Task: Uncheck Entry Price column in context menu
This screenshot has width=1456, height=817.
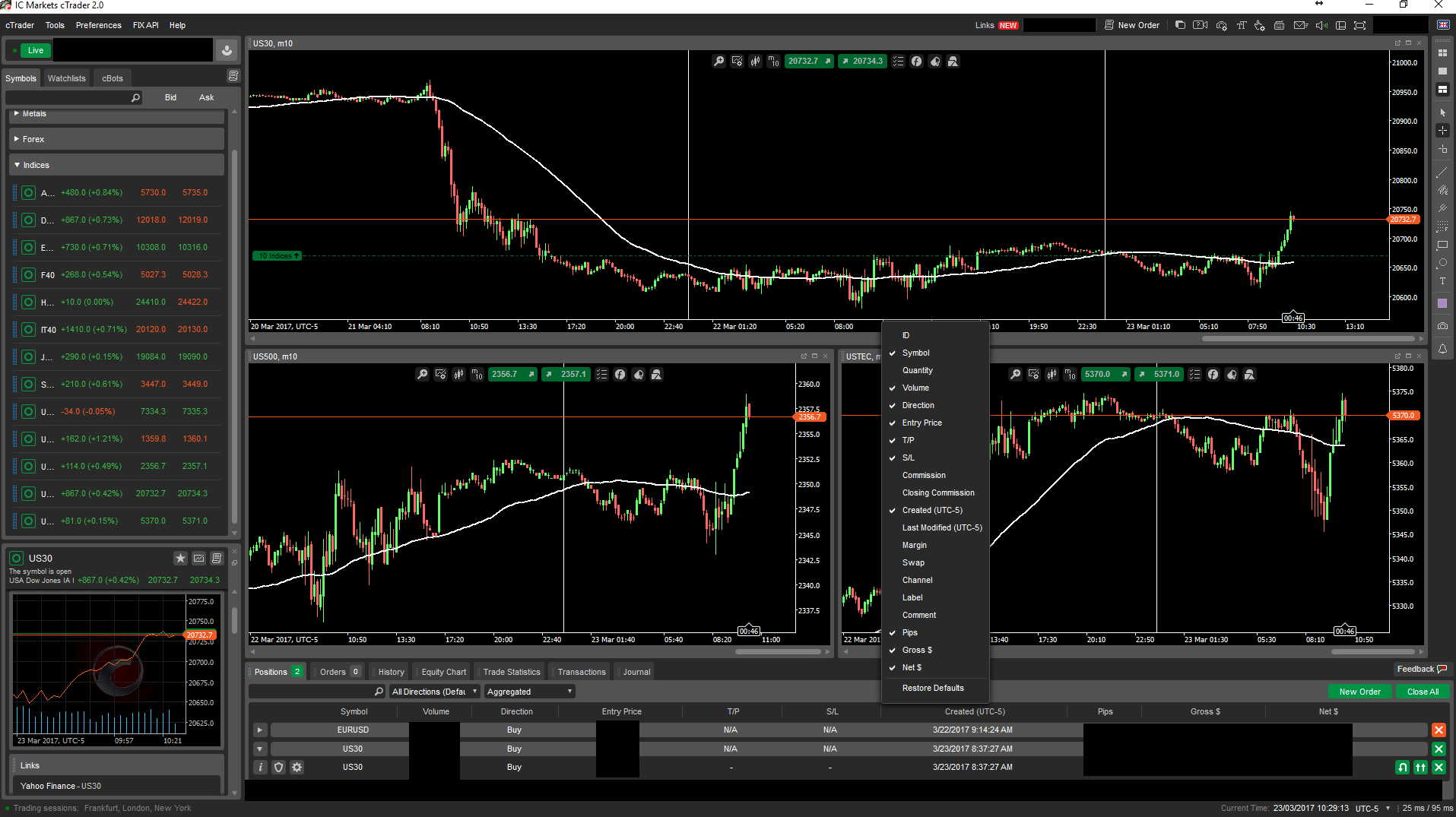Action: click(935, 423)
